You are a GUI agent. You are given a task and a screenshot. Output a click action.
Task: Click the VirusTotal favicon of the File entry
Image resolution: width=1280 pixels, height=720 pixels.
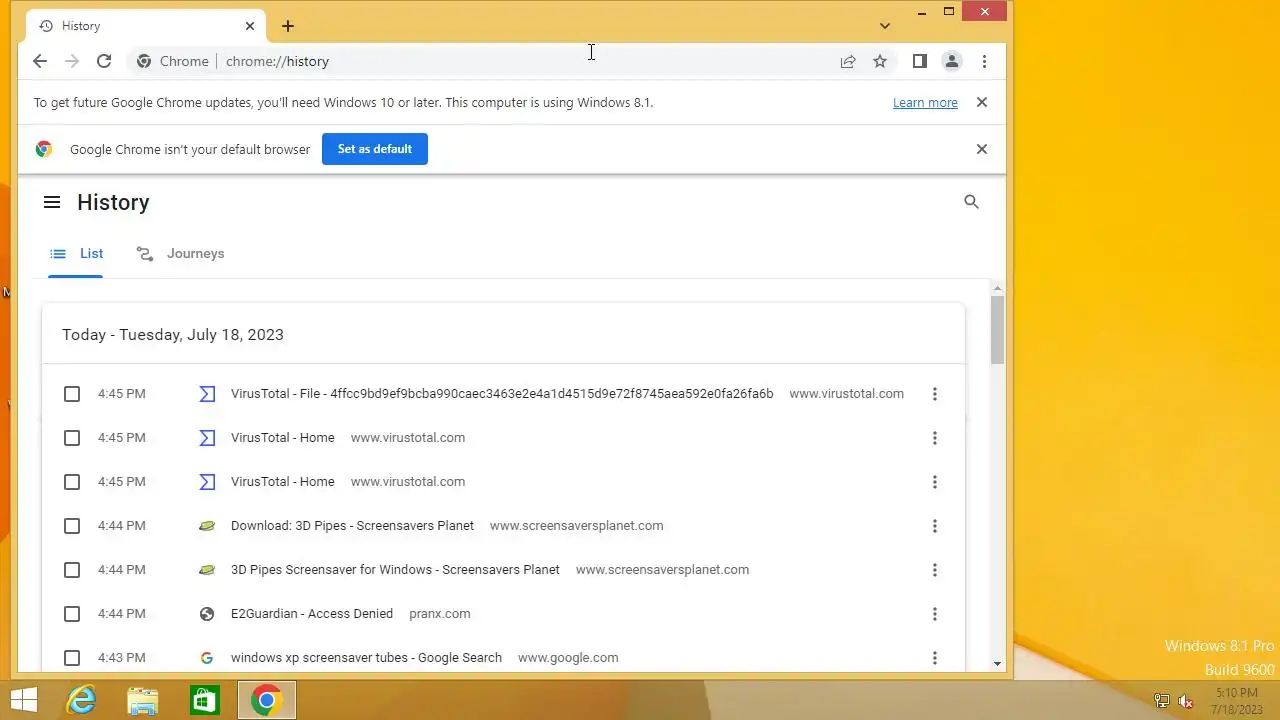207,394
